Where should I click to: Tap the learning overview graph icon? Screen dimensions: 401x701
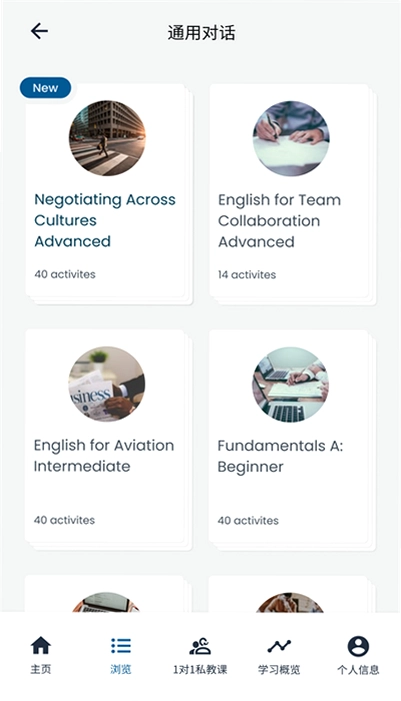[279, 646]
